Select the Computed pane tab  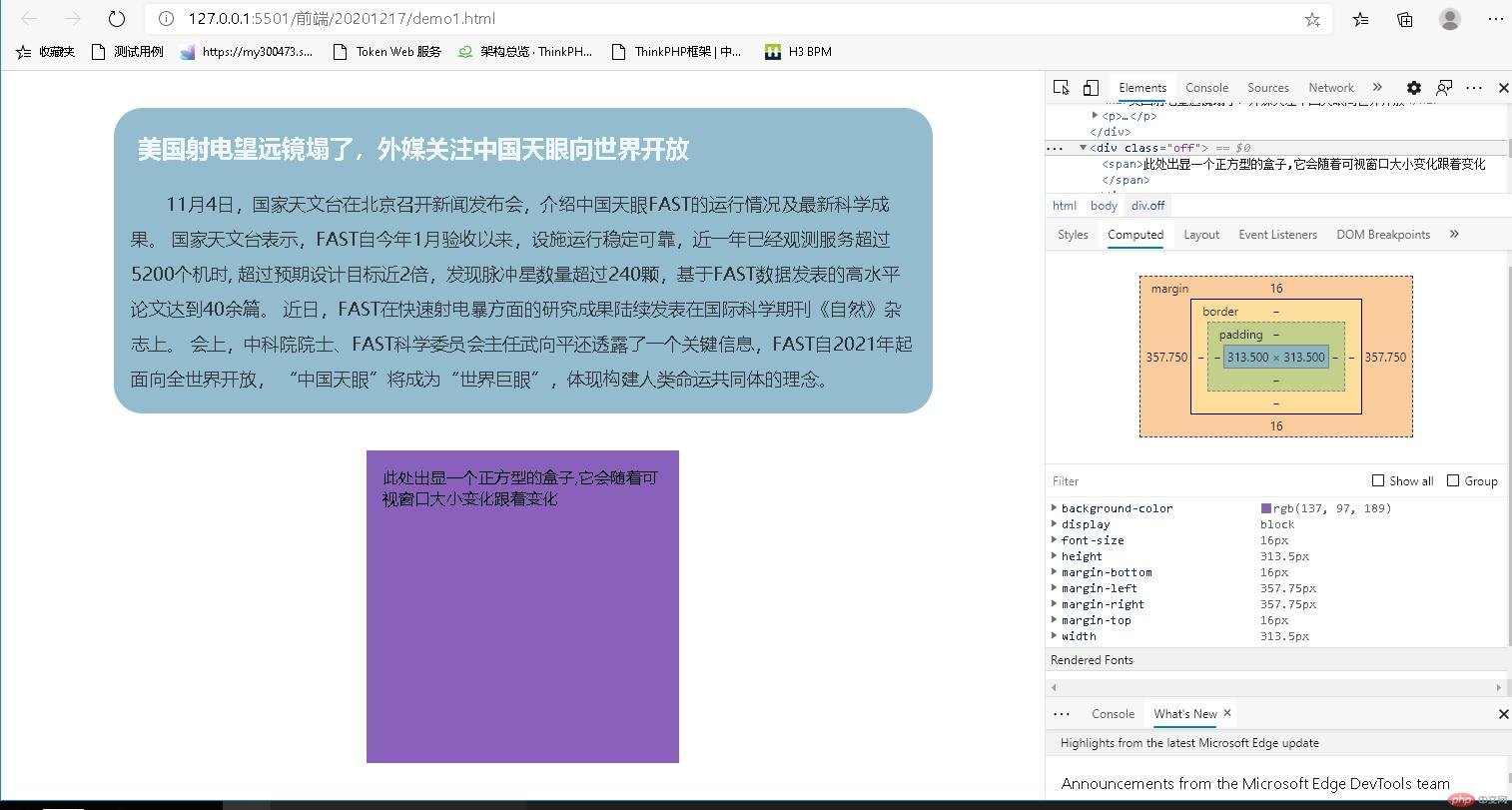pos(1135,235)
